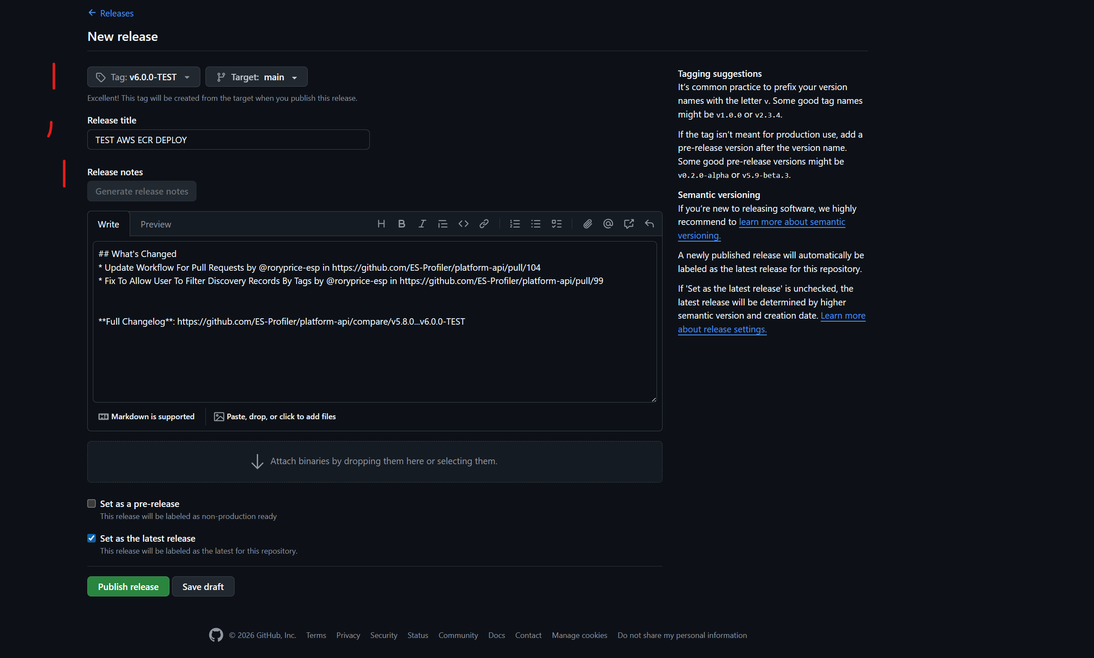Open the 'learn more about semantic versioning' link
The image size is (1094, 658).
pos(791,222)
